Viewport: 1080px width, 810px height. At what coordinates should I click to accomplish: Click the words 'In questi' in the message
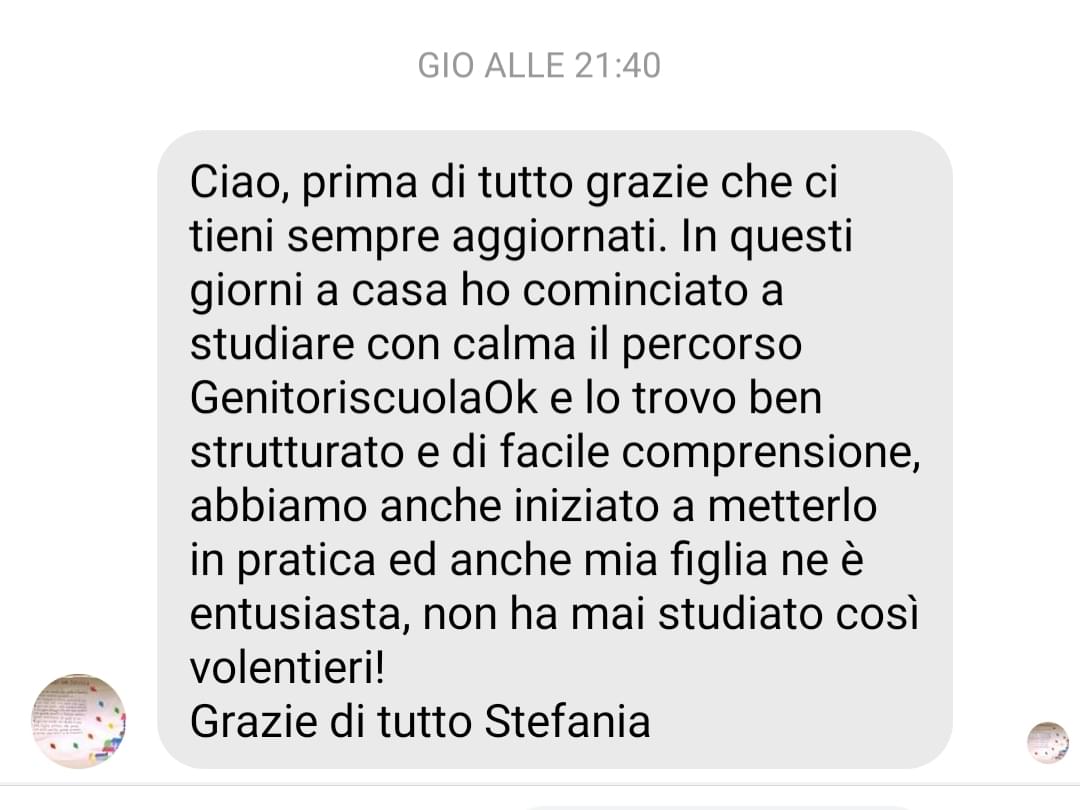click(767, 237)
